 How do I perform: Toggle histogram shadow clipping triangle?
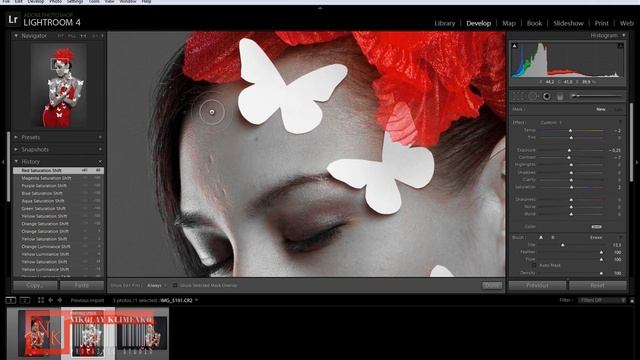[x=514, y=46]
